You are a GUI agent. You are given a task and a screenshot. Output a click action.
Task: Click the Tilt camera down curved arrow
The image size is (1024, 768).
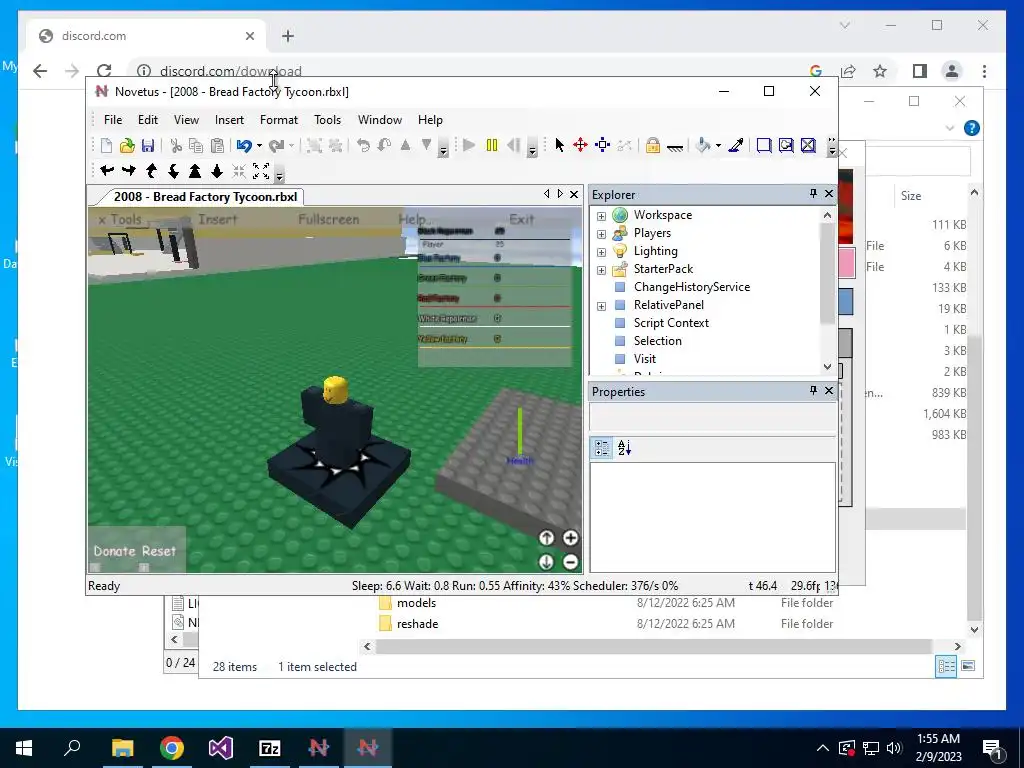point(173,171)
